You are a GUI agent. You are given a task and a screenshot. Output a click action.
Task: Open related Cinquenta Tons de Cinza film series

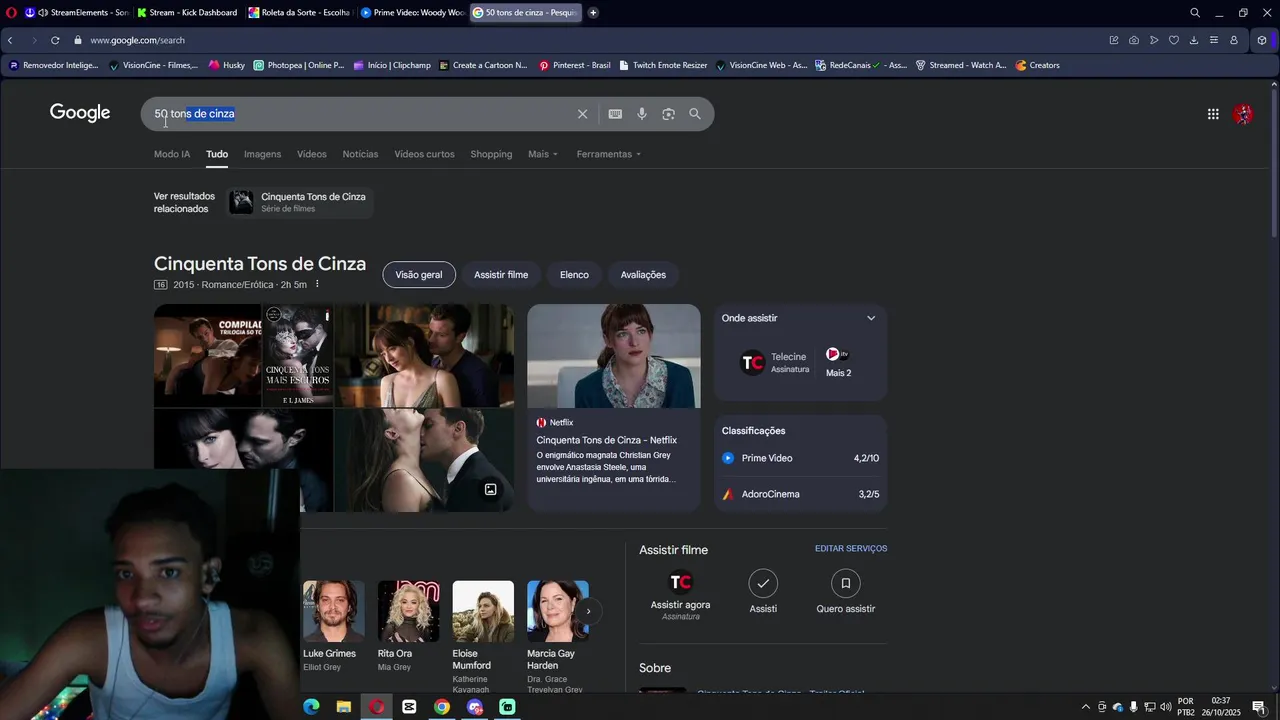[300, 202]
